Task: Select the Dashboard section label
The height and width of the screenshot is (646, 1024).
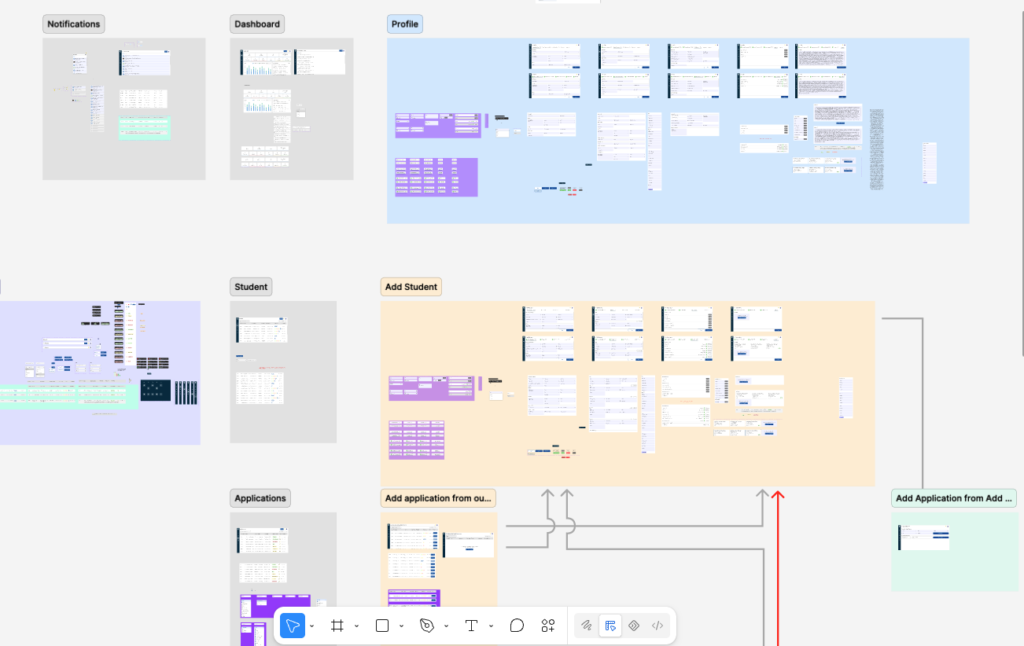Action: 257,24
